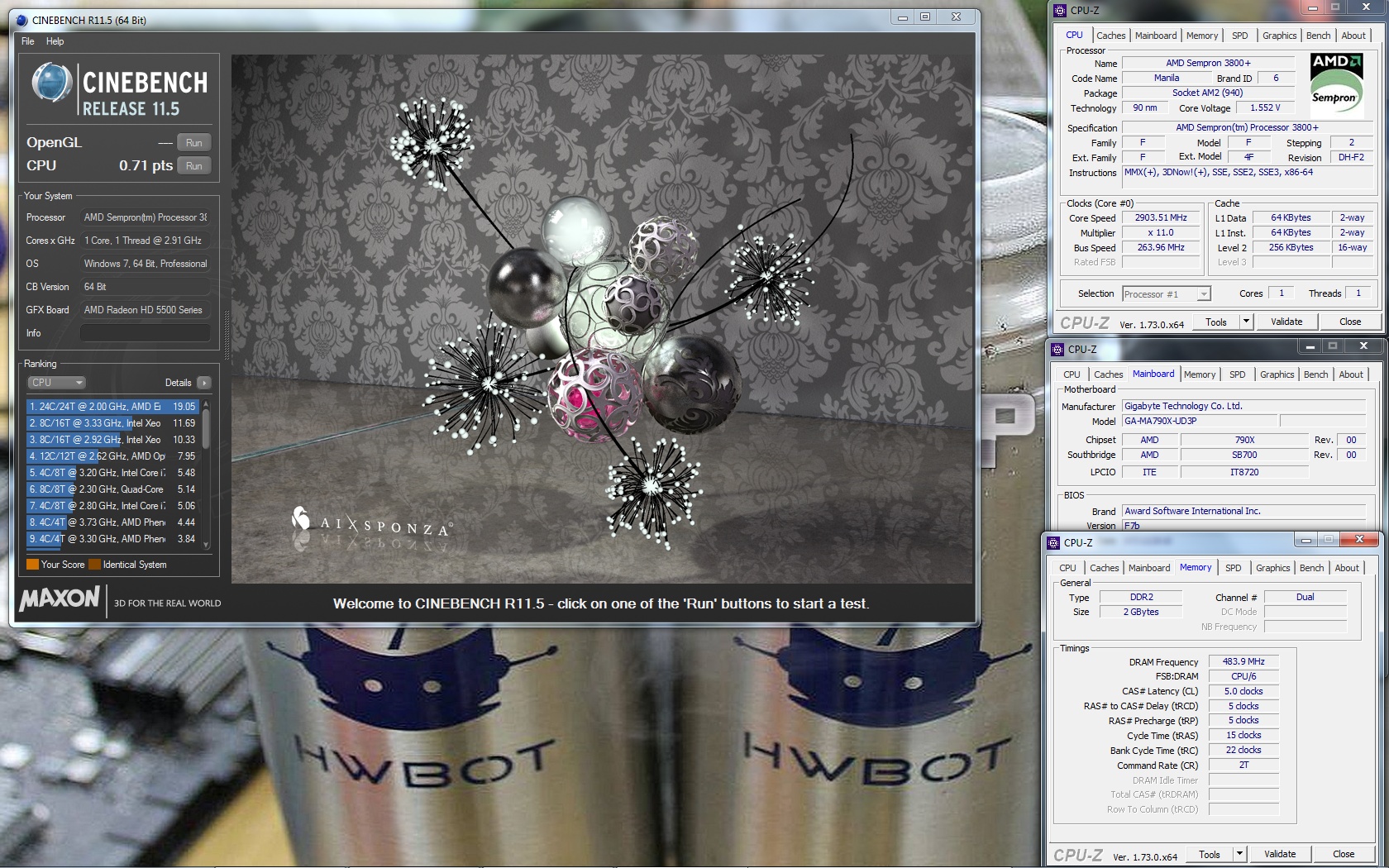
Task: Click the rendered scene preview image
Action: (602, 319)
